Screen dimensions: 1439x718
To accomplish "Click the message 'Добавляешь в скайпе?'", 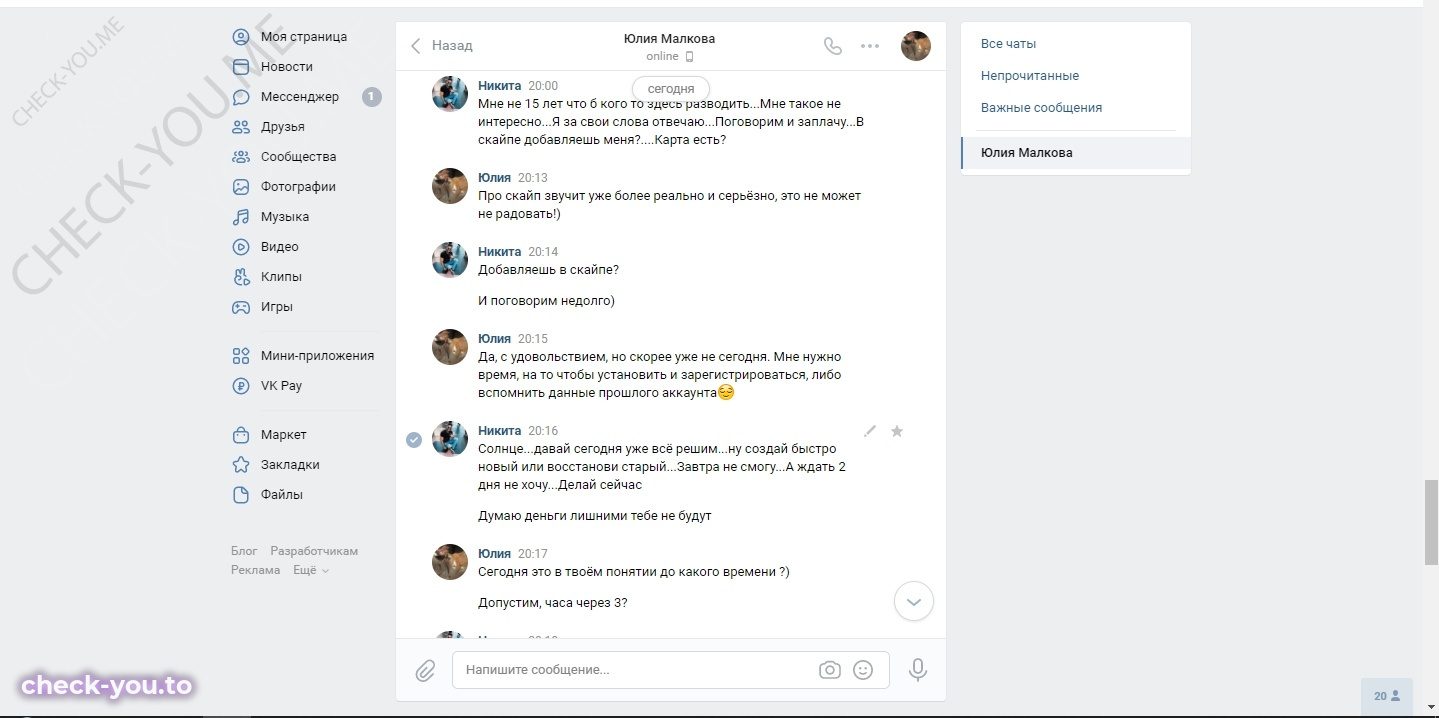I will tap(548, 270).
